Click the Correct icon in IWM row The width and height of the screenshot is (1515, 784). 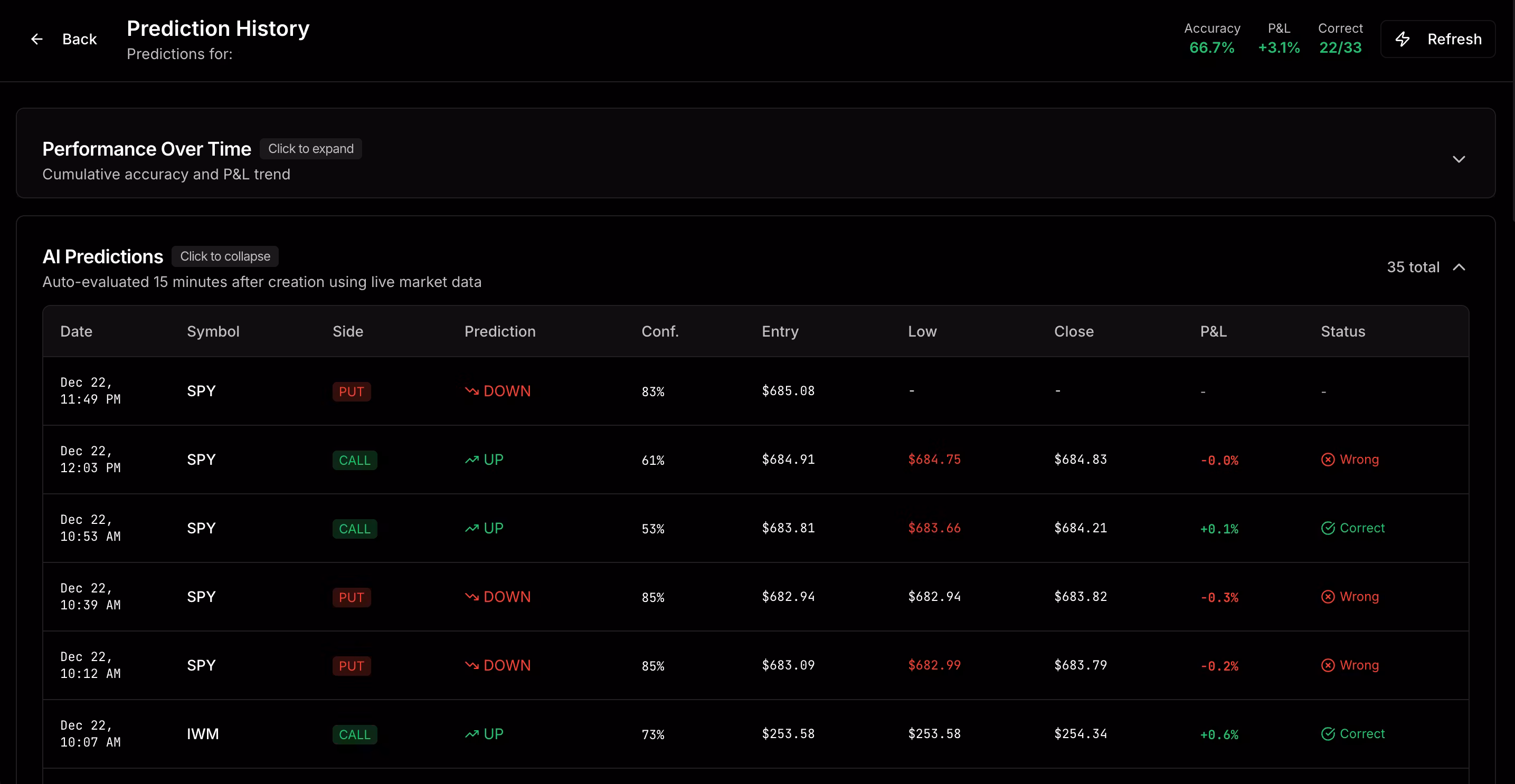pos(1328,734)
